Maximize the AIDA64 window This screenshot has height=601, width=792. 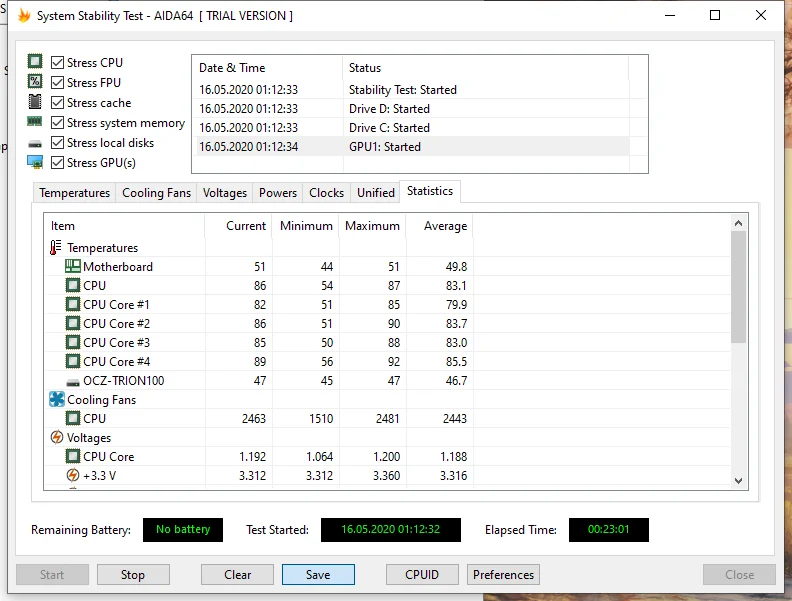click(x=715, y=16)
